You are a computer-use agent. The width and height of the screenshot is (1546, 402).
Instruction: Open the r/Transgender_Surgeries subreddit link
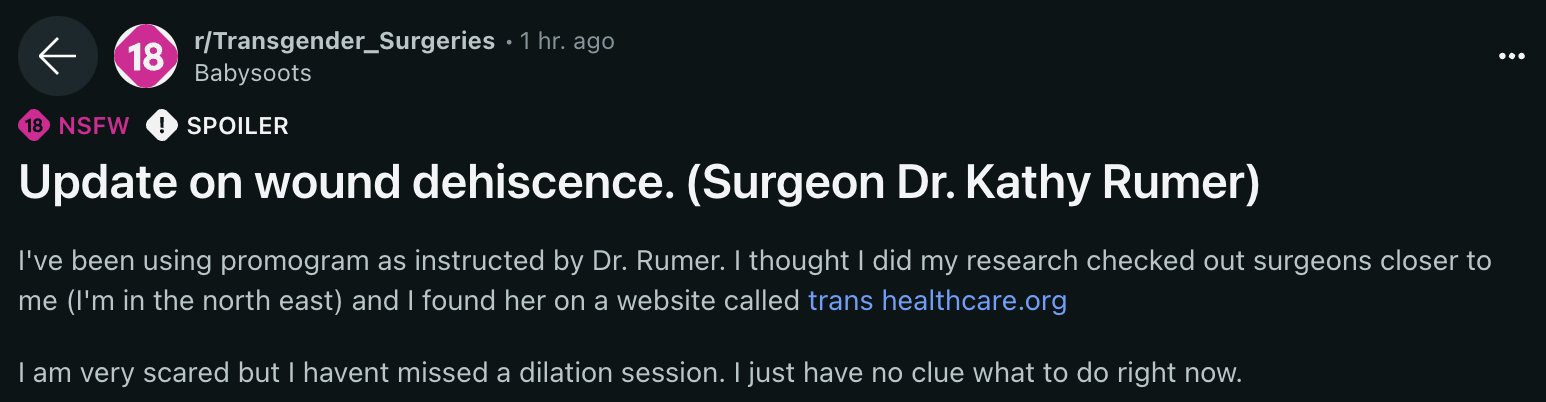(344, 41)
